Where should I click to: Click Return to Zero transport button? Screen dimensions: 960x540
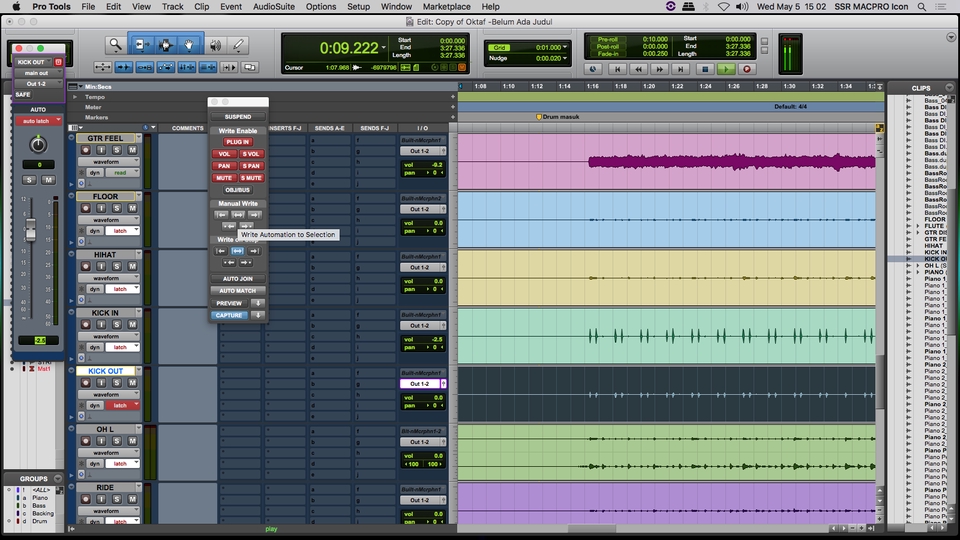[x=617, y=69]
